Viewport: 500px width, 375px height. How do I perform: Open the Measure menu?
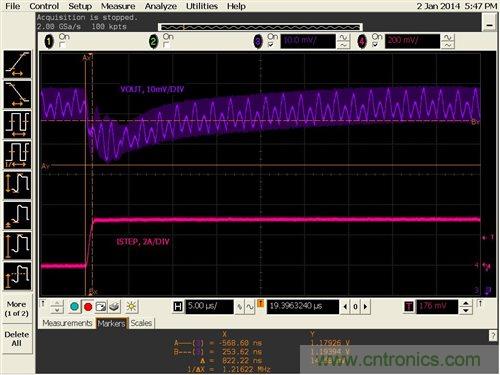(118, 6)
